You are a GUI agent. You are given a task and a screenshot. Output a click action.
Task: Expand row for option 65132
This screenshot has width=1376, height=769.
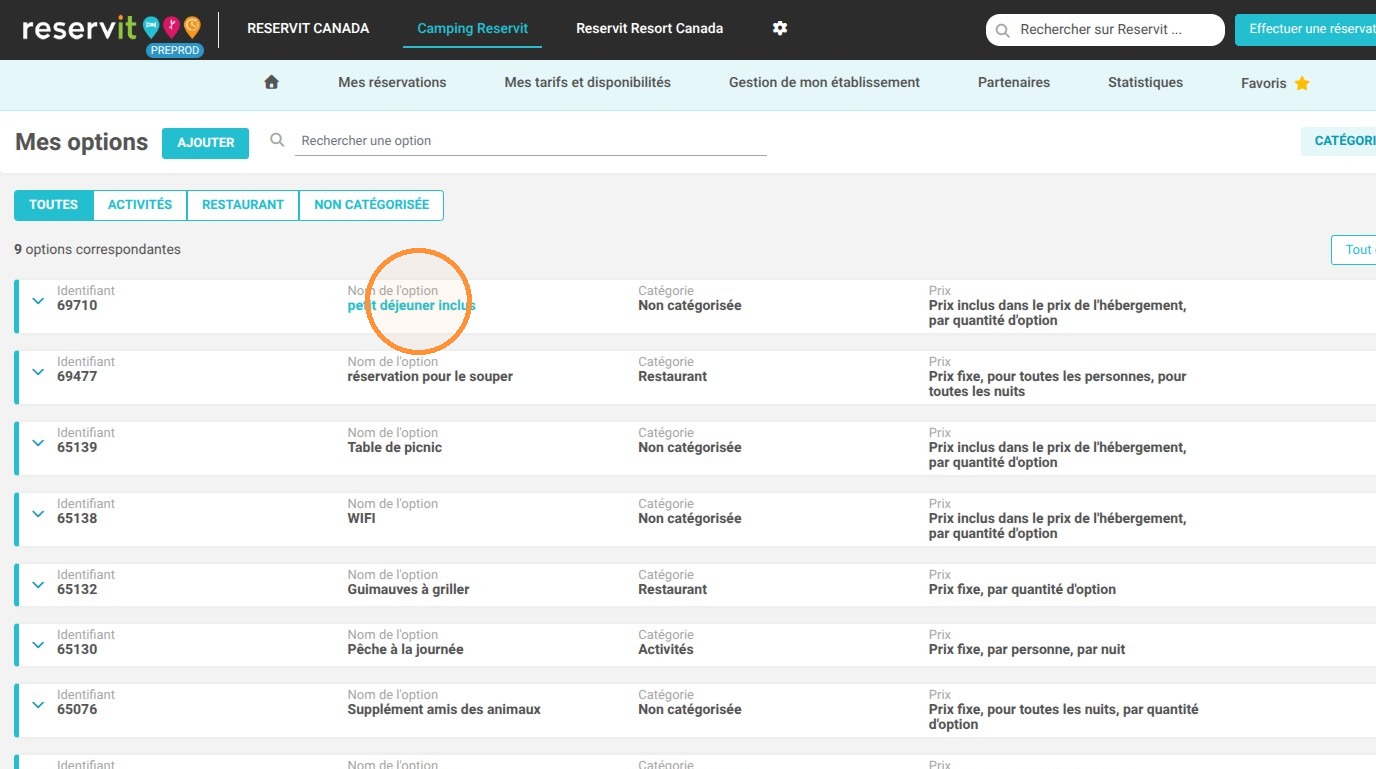coord(38,584)
